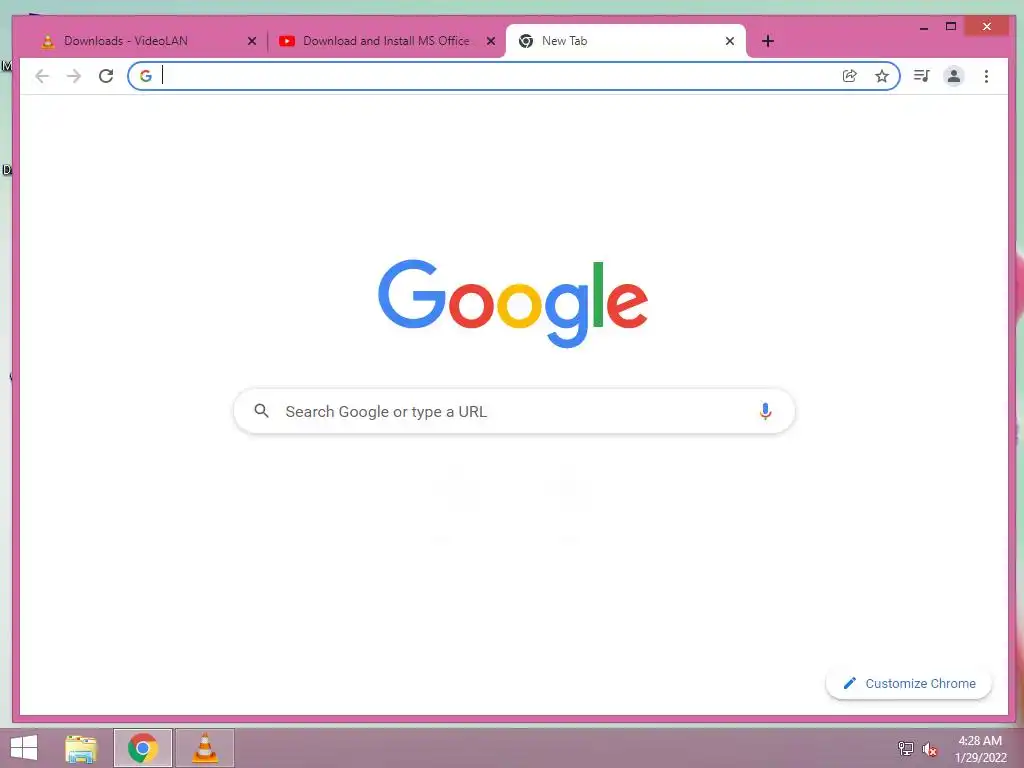
Task: Open Customize Chrome button
Action: click(909, 684)
